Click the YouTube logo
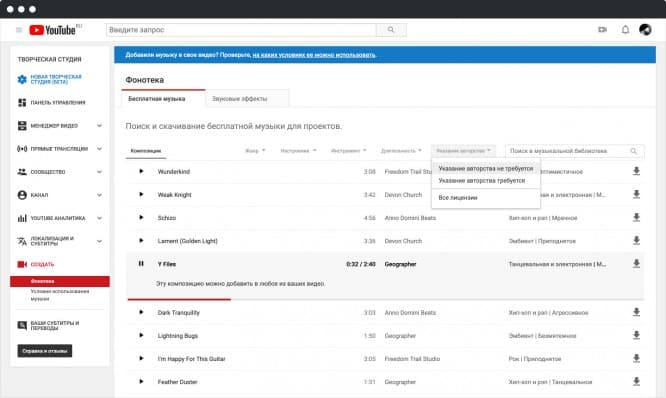666x398 pixels. (x=52, y=30)
